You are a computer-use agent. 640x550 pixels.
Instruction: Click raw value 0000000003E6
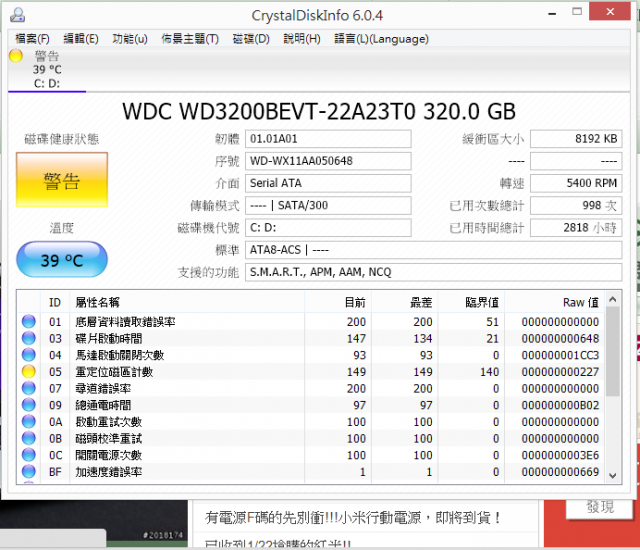coord(560,455)
